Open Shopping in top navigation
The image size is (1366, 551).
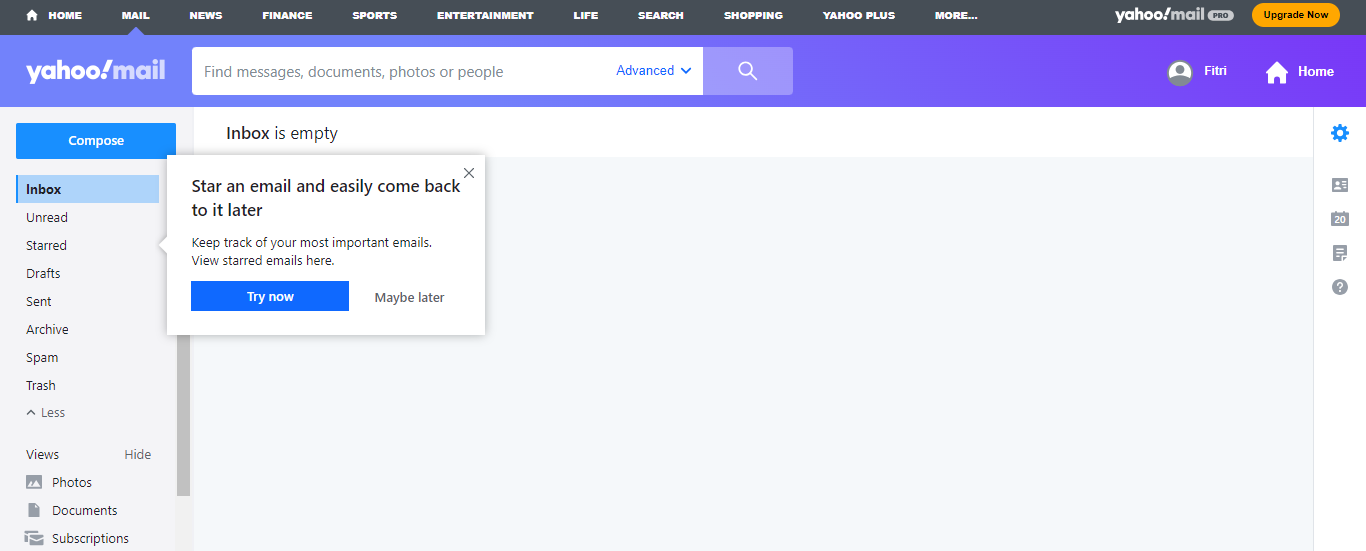point(753,15)
